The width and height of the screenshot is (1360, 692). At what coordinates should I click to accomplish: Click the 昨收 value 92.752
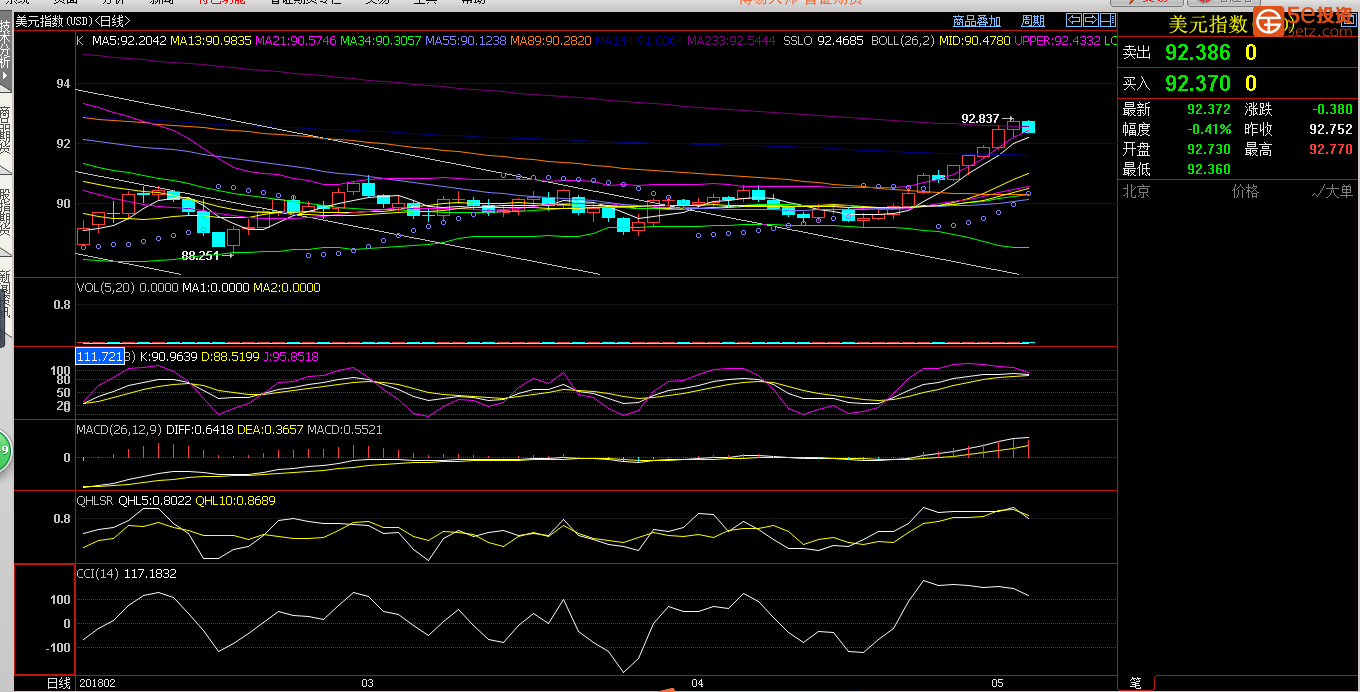tap(1331, 129)
